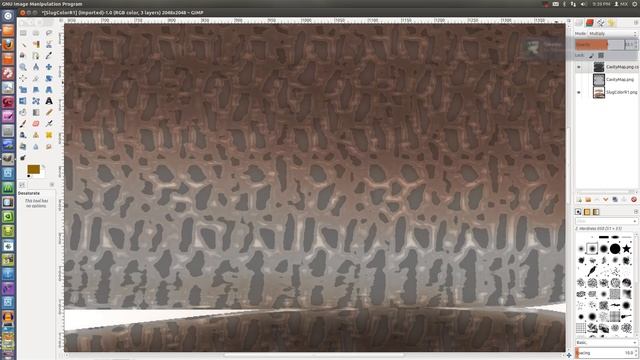Image resolution: width=640 pixels, height=360 pixels.
Task: Open the brushes dock tab menu
Action: point(636,212)
